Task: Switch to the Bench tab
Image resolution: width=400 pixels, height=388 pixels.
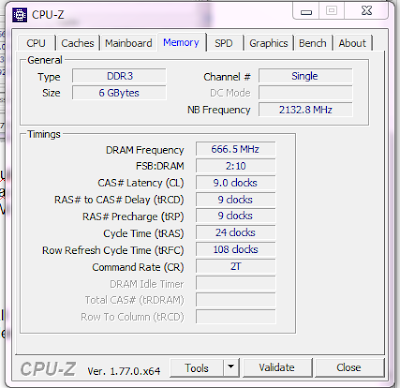Action: point(313,43)
